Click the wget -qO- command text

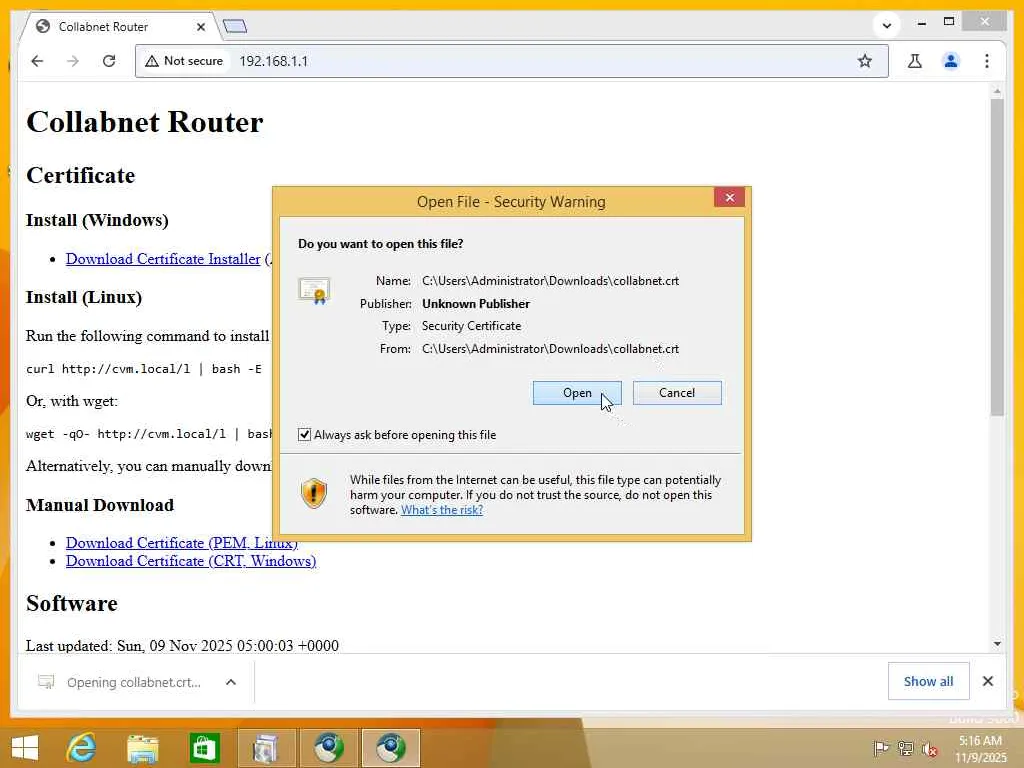tap(149, 434)
